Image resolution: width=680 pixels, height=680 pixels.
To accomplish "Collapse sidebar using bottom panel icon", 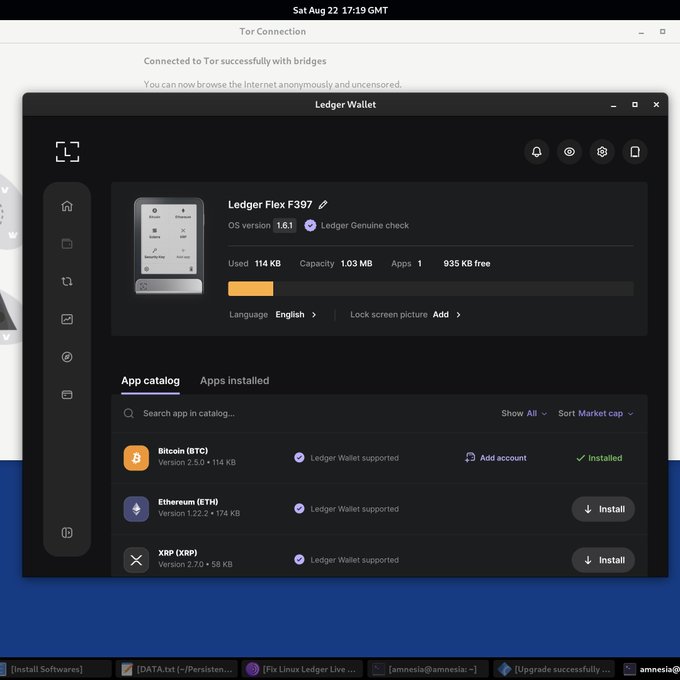I will [x=67, y=533].
